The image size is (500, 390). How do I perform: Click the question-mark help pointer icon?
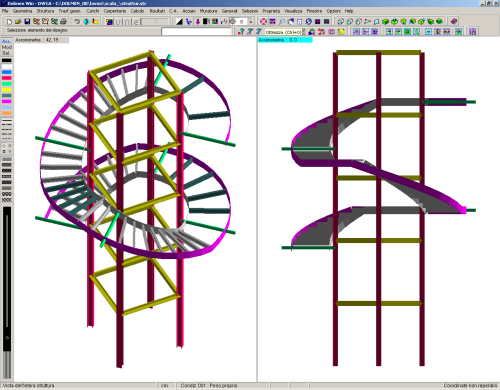pyautogui.click(x=241, y=32)
